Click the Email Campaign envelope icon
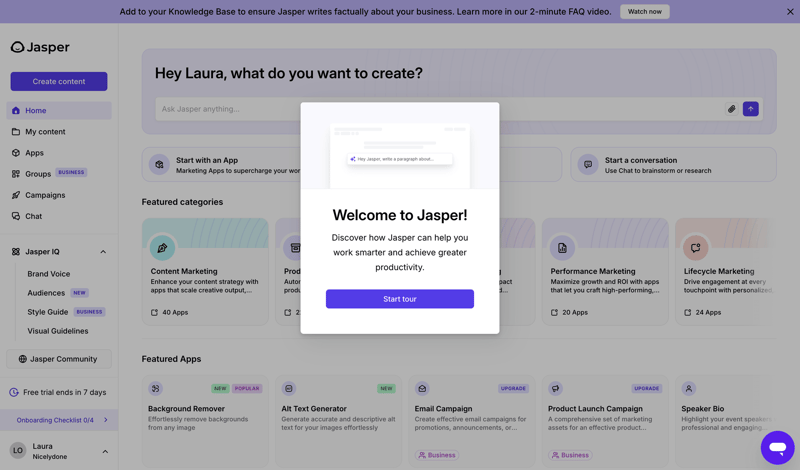This screenshot has height=470, width=800. [422, 388]
